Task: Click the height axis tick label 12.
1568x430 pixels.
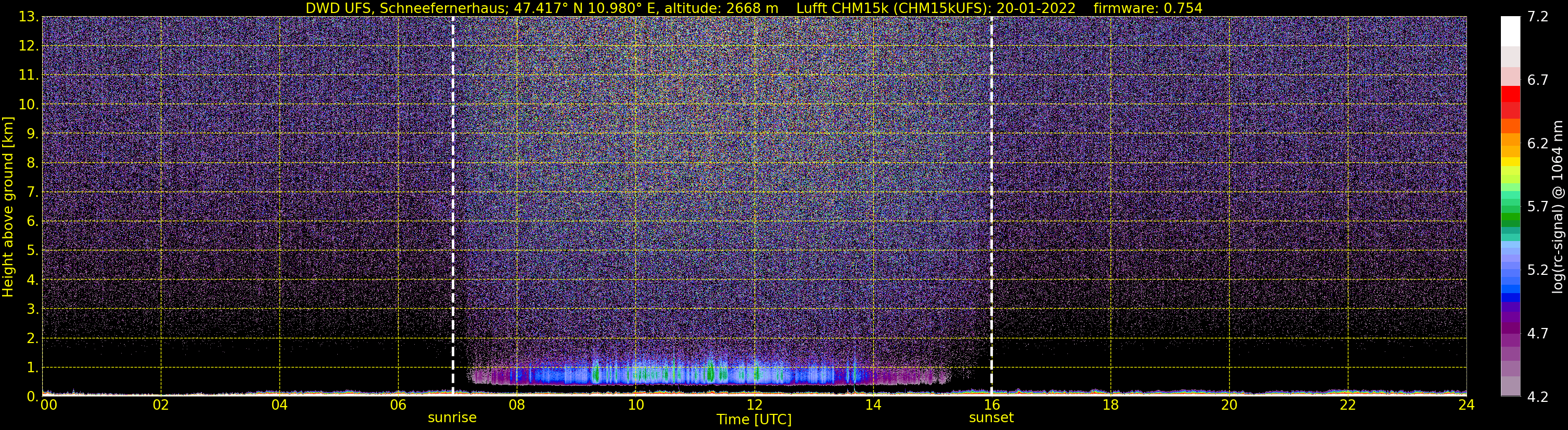Action: point(29,46)
